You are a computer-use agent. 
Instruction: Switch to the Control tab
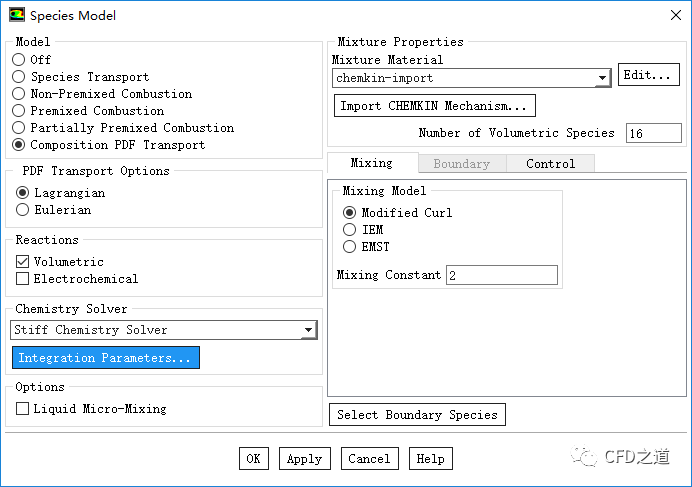[x=550, y=164]
